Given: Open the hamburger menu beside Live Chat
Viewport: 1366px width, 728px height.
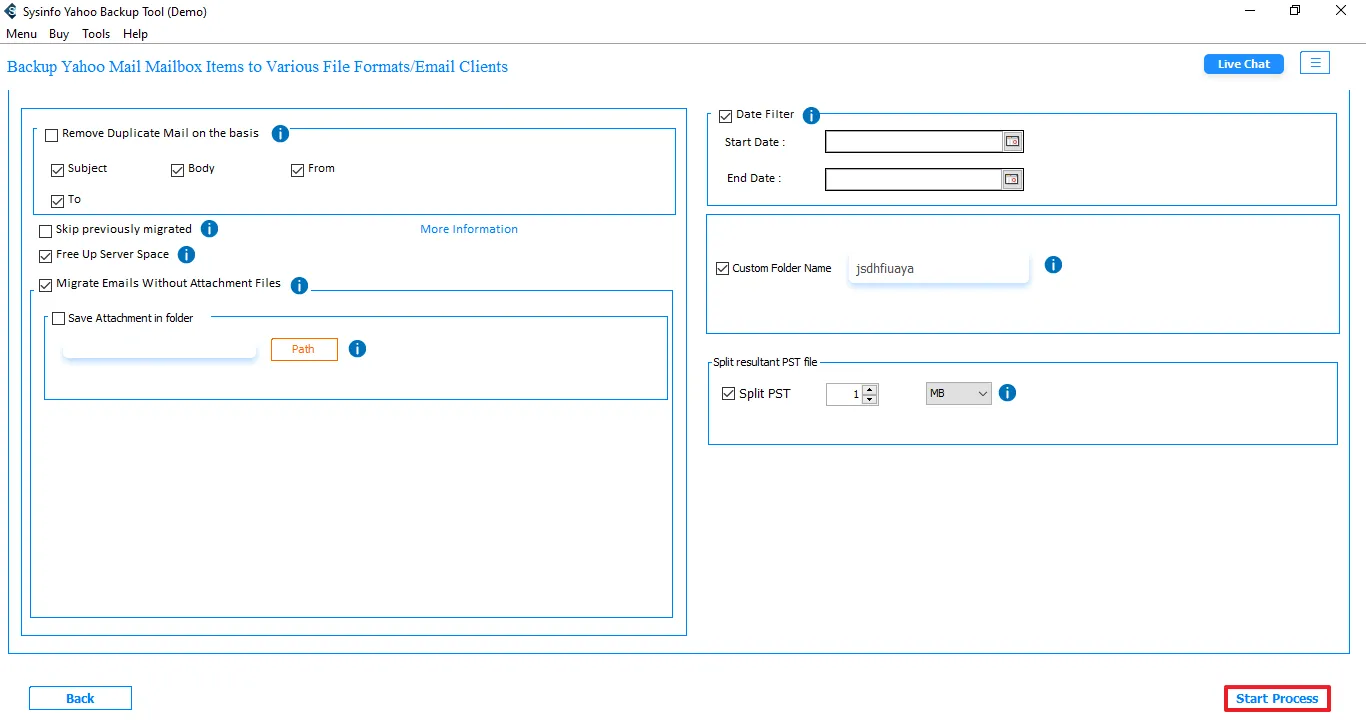Looking at the screenshot, I should click(x=1315, y=63).
